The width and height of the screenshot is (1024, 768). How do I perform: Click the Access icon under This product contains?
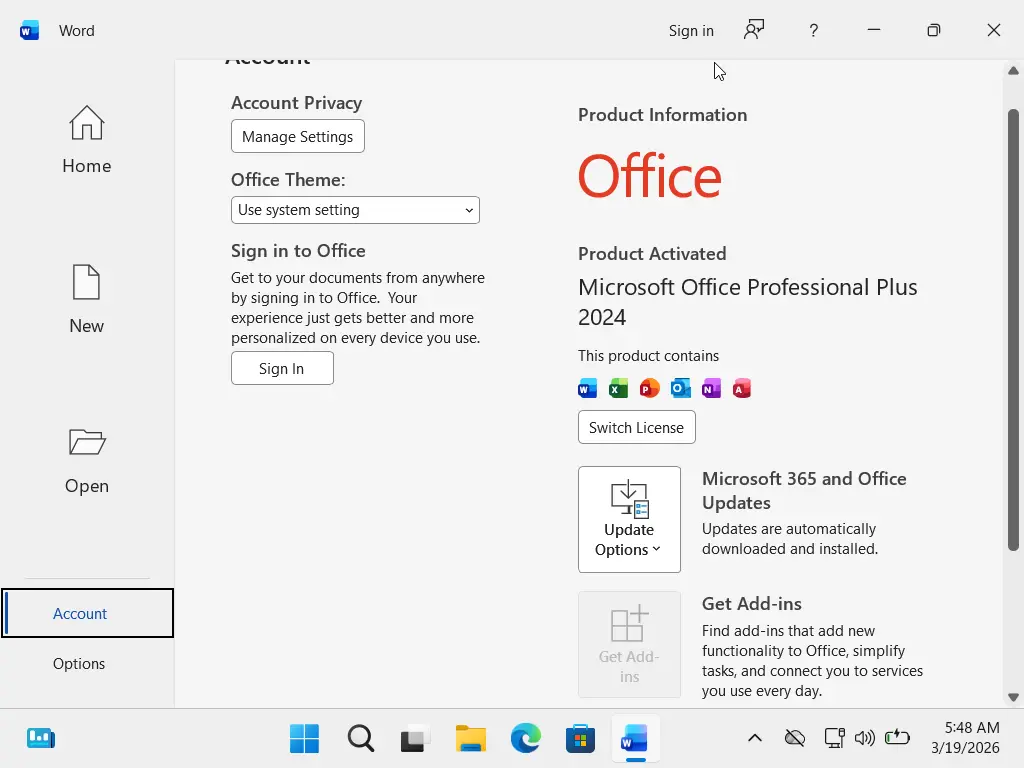tap(742, 389)
